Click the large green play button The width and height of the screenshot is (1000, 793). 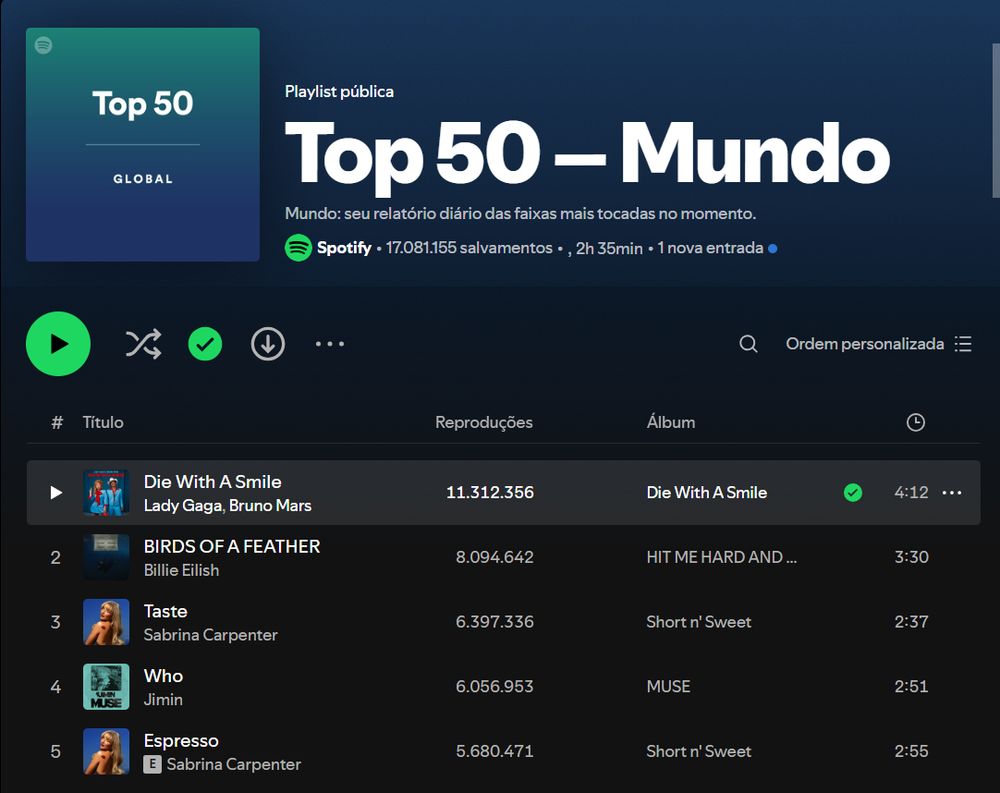click(x=58, y=344)
